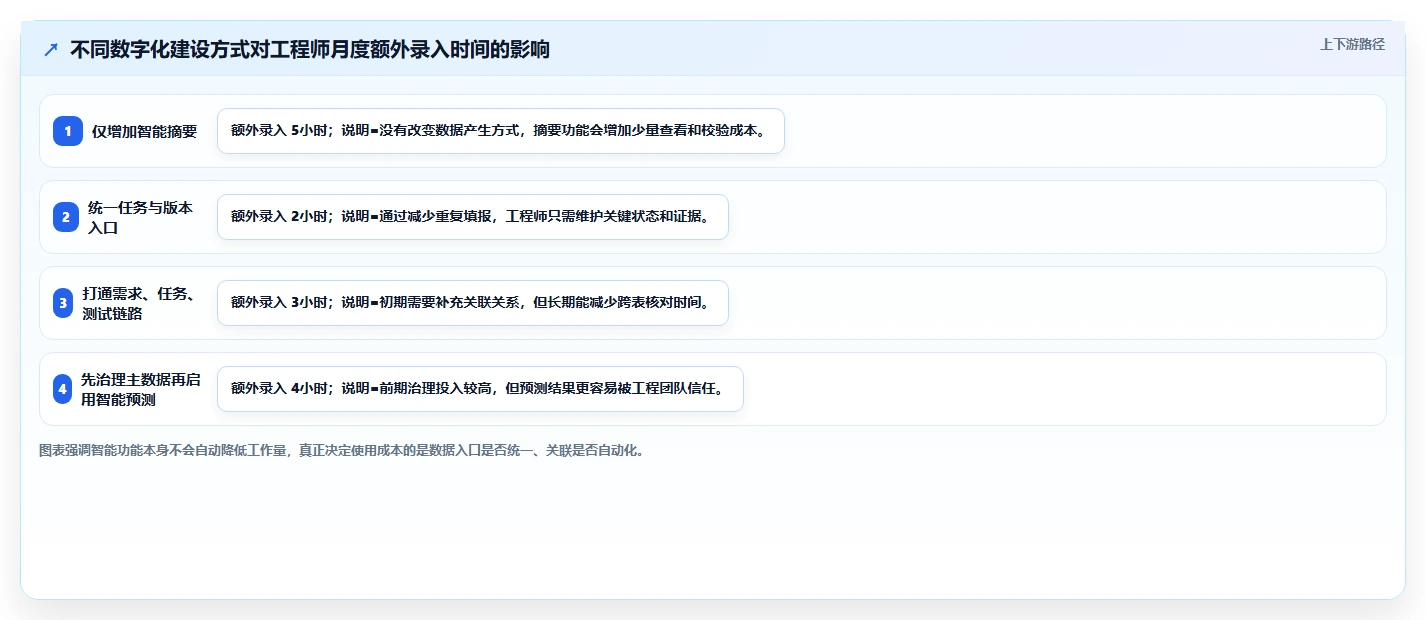The height and width of the screenshot is (620, 1426).
Task: Click the 上下游路径 label in the header
Action: tap(1352, 44)
